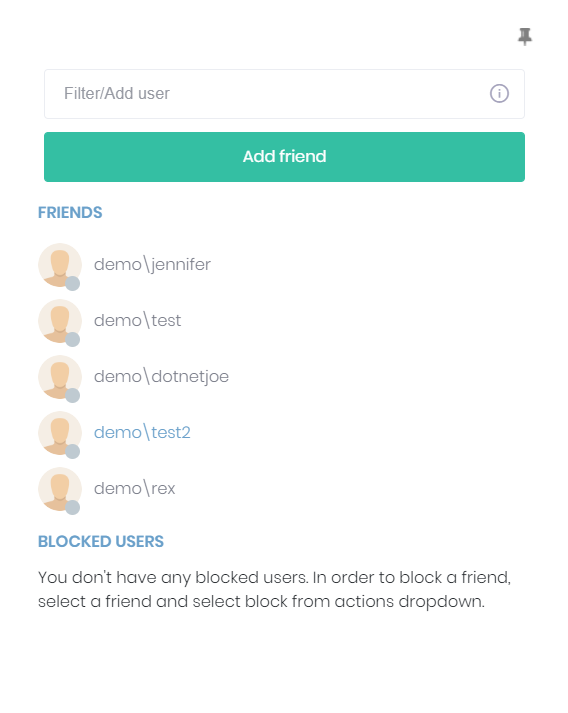Click the BLOCKED USERS section heading

[101, 541]
